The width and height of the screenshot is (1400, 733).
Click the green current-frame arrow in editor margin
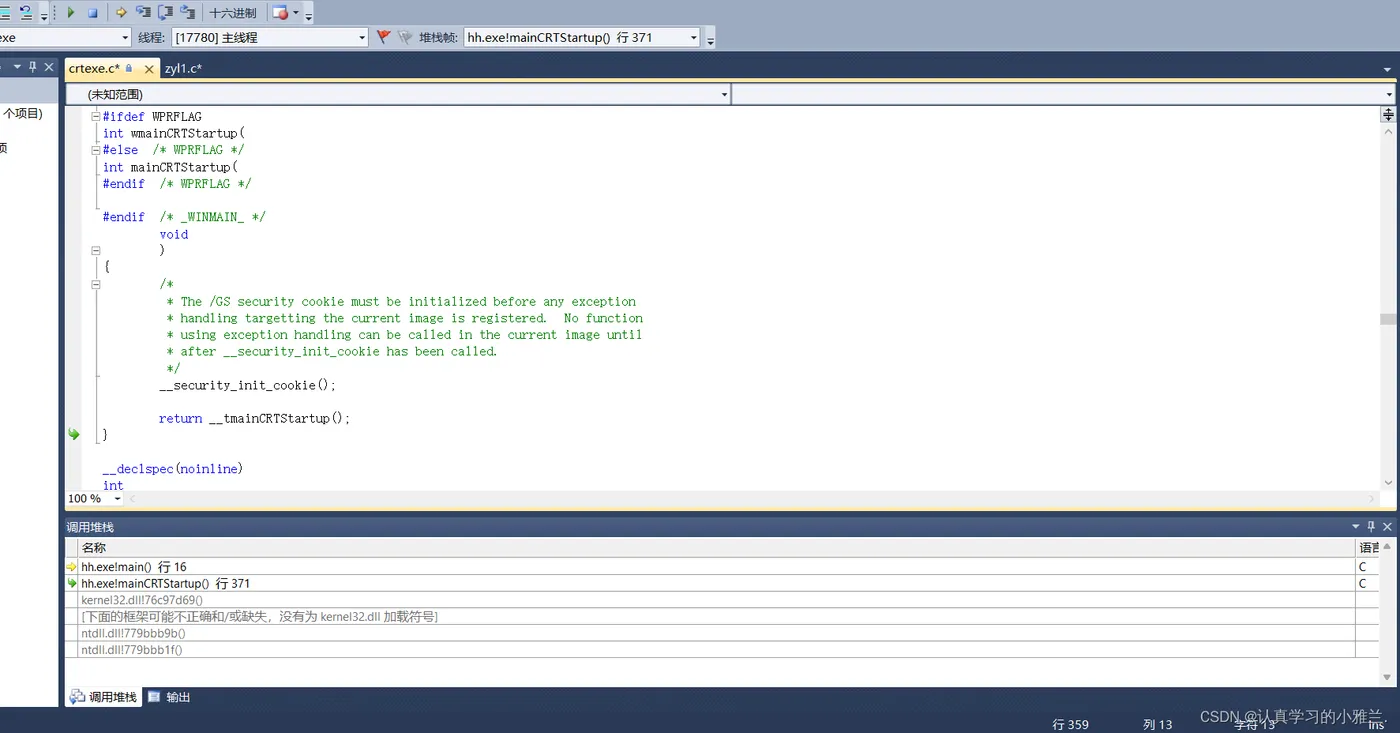coord(73,434)
